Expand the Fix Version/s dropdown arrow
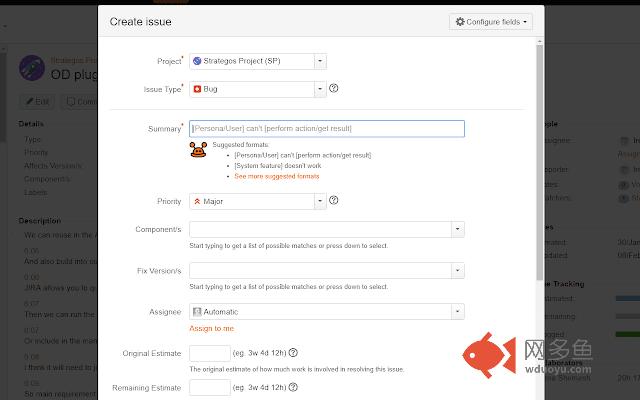The image size is (640, 400). tap(458, 271)
